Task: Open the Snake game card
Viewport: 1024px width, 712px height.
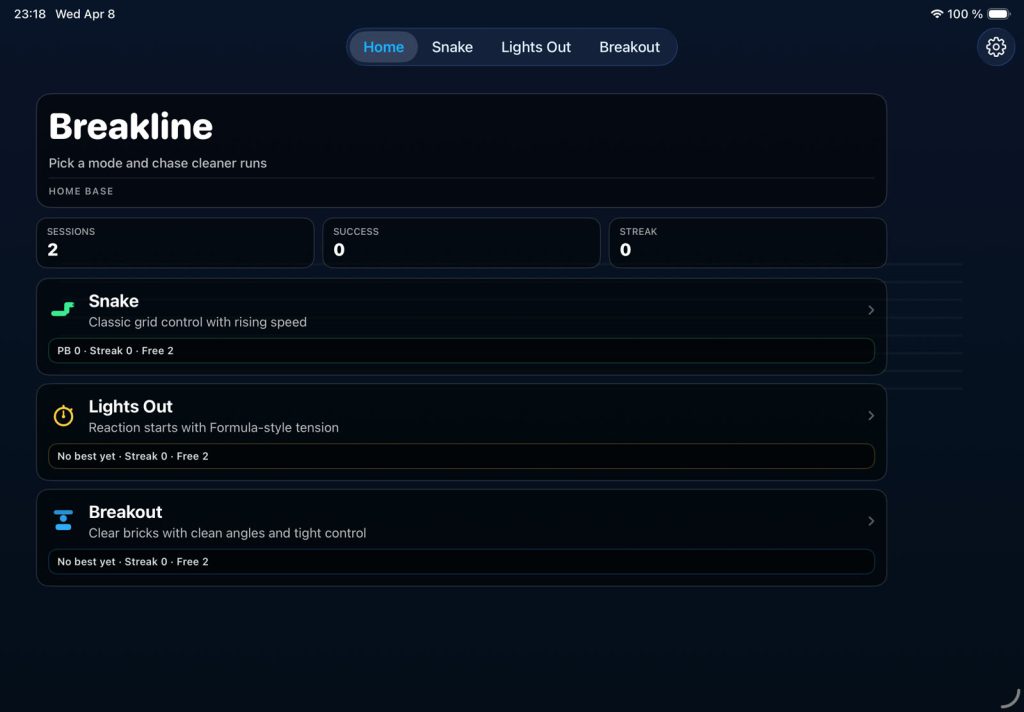Action: [x=460, y=310]
